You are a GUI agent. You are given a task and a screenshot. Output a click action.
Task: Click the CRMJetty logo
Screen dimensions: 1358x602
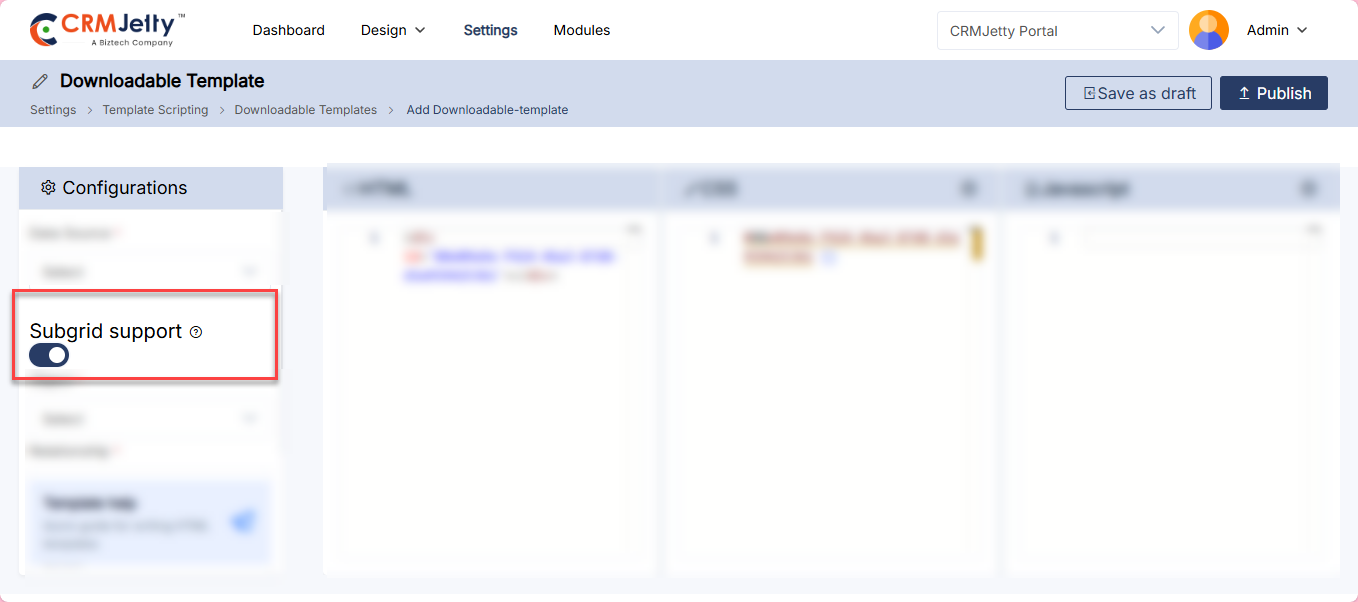108,30
